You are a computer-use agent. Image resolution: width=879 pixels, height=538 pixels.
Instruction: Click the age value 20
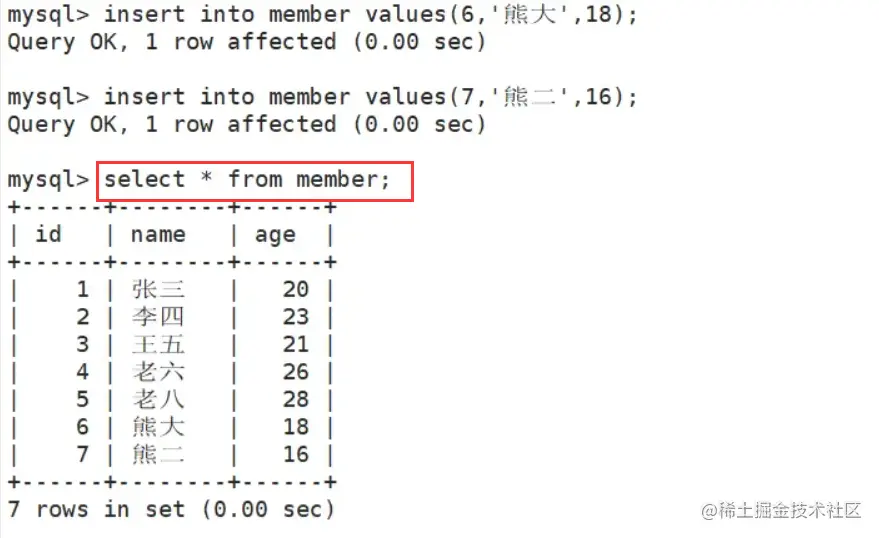coord(295,289)
